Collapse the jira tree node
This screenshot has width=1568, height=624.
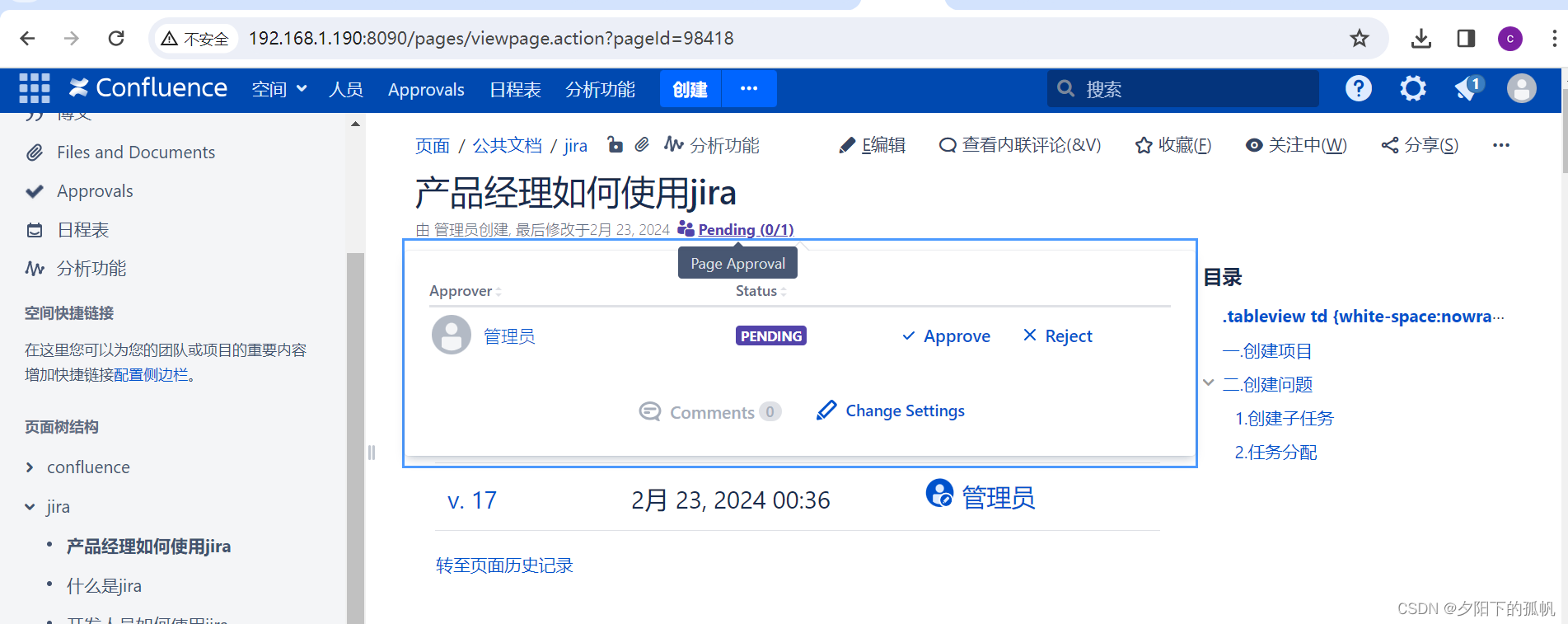(x=30, y=507)
